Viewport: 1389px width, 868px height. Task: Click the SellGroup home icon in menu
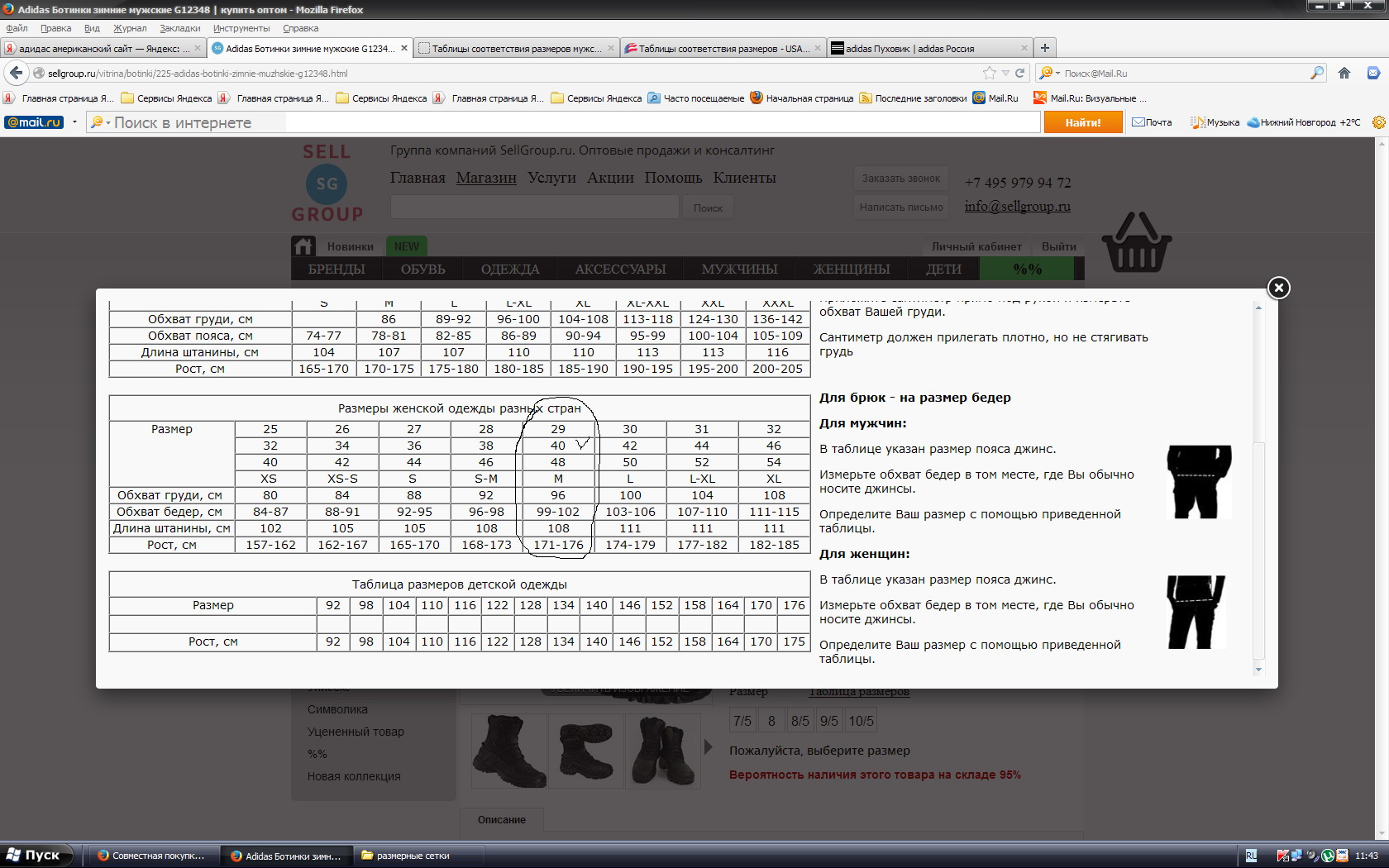coord(303,246)
